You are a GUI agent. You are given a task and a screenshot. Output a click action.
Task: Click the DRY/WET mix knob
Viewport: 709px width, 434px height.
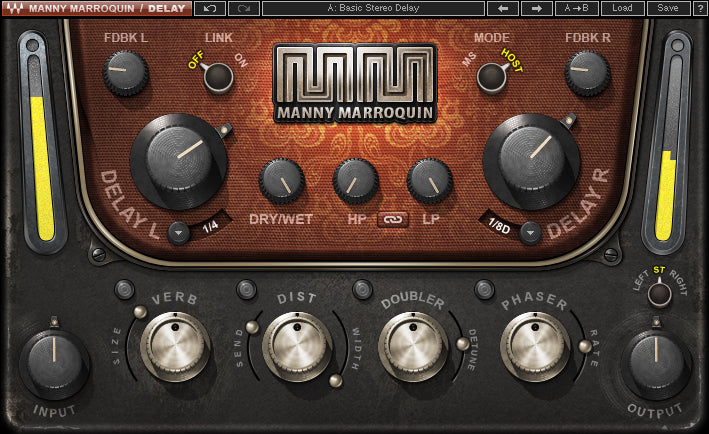tap(281, 181)
